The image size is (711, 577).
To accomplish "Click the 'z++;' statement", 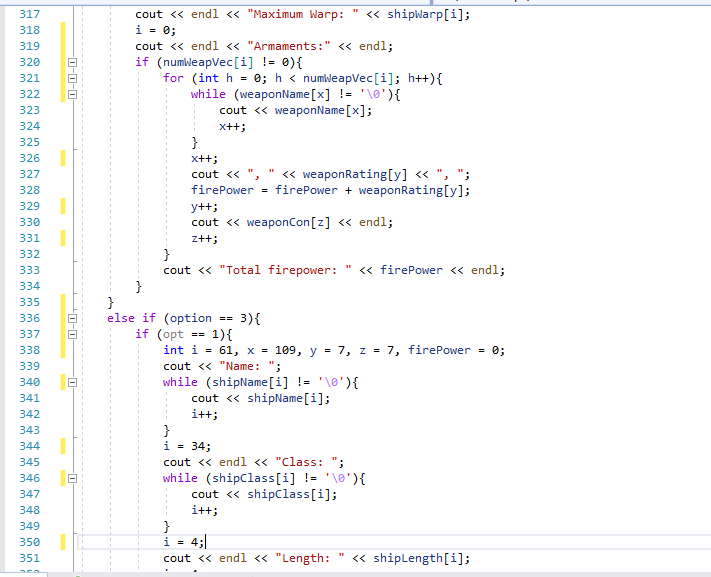I will point(205,238).
